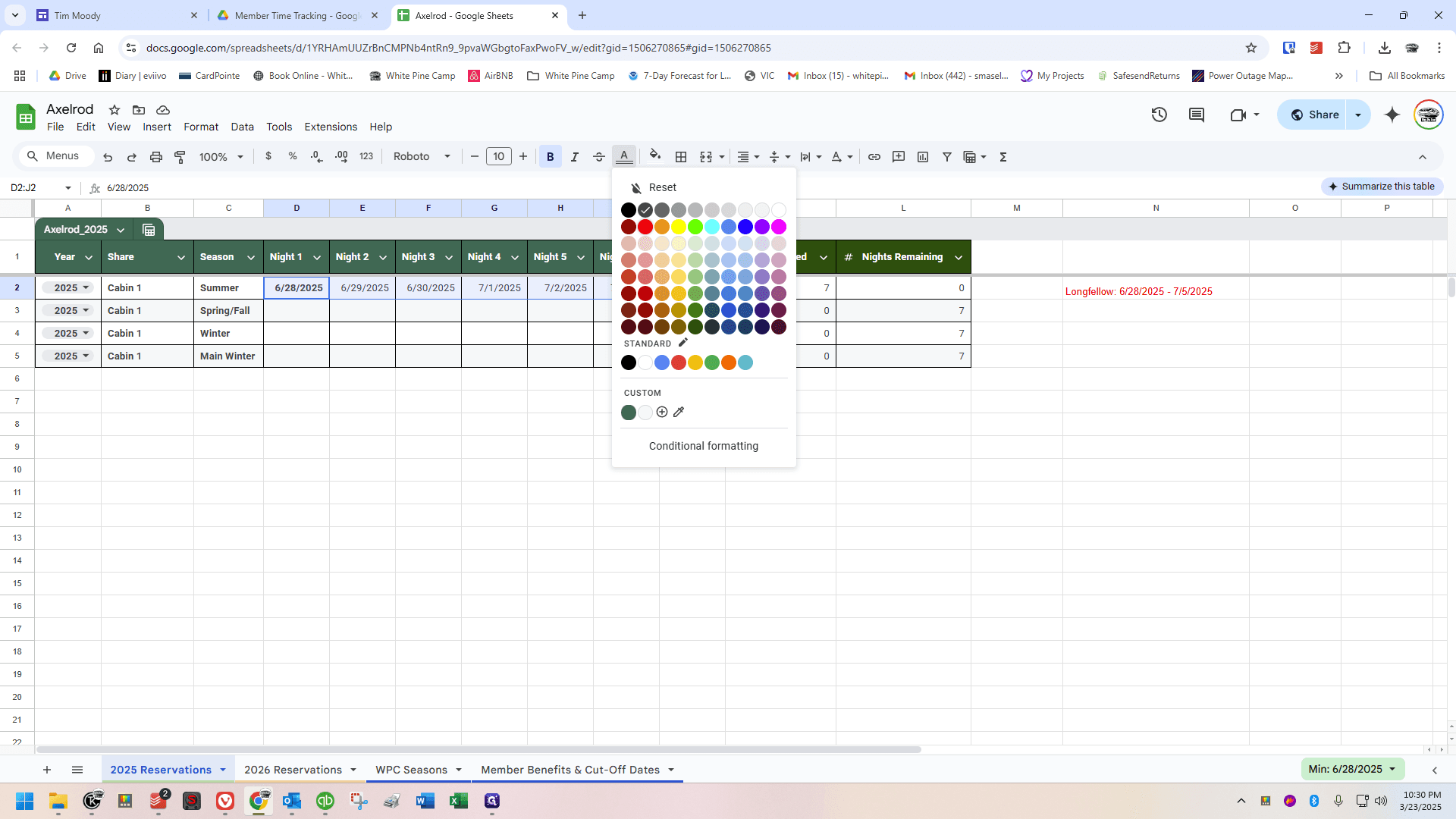Click the fill color paint bucket icon

pos(655,156)
